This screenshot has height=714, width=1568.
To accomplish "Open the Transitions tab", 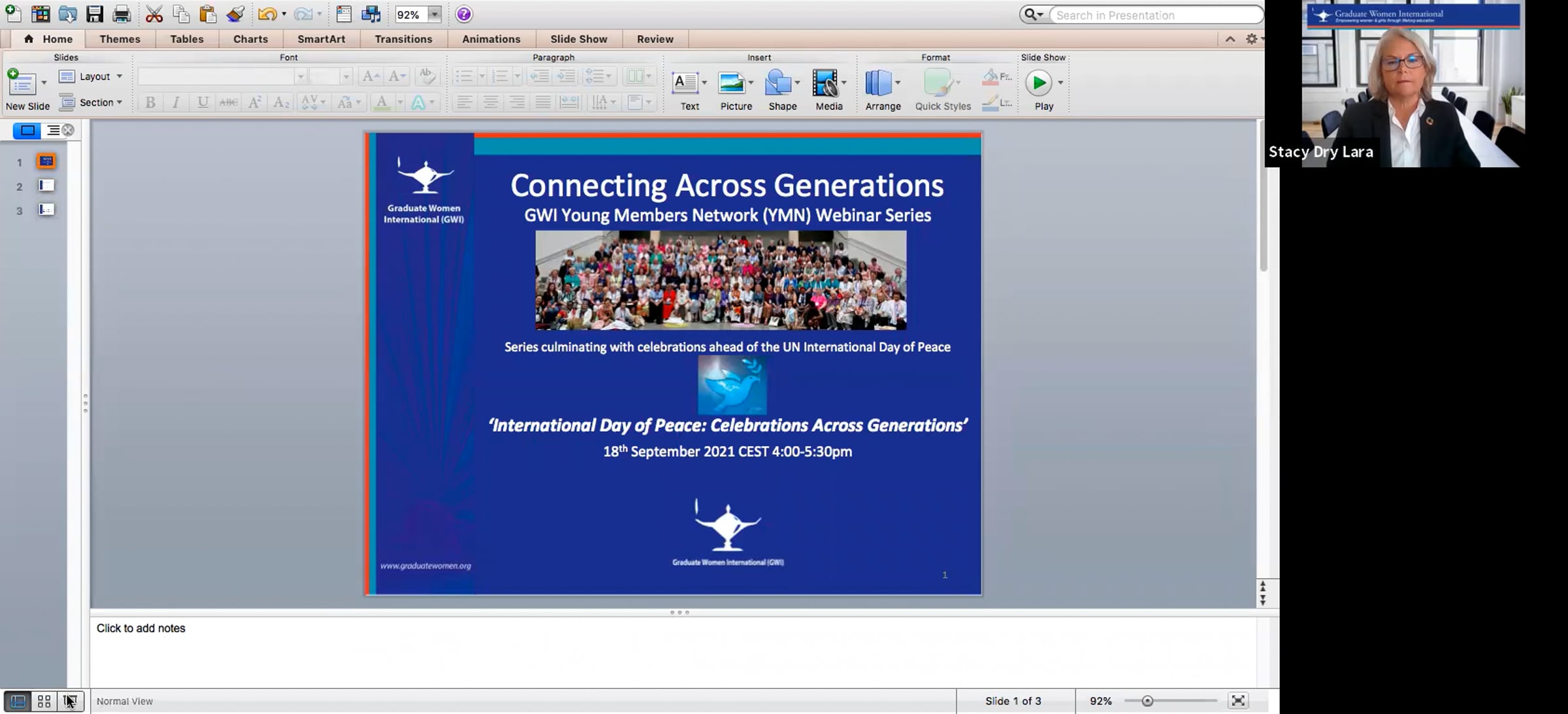I will [404, 39].
